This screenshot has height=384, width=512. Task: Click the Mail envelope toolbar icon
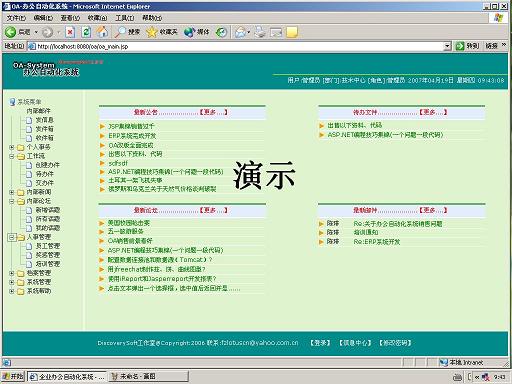click(x=240, y=32)
